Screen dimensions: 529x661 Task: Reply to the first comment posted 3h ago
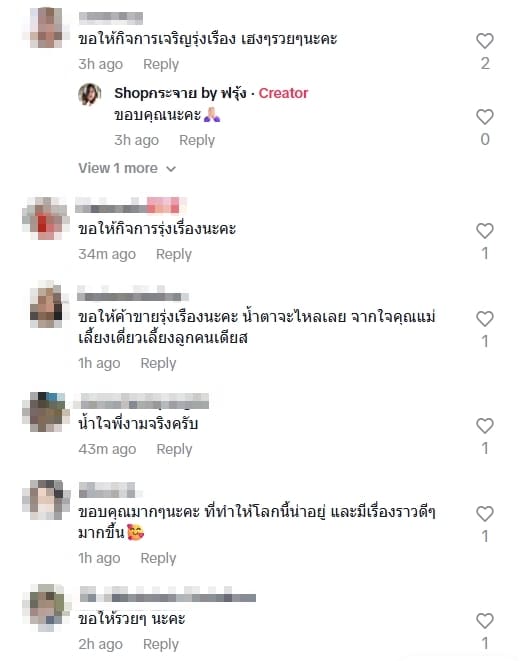(161, 64)
